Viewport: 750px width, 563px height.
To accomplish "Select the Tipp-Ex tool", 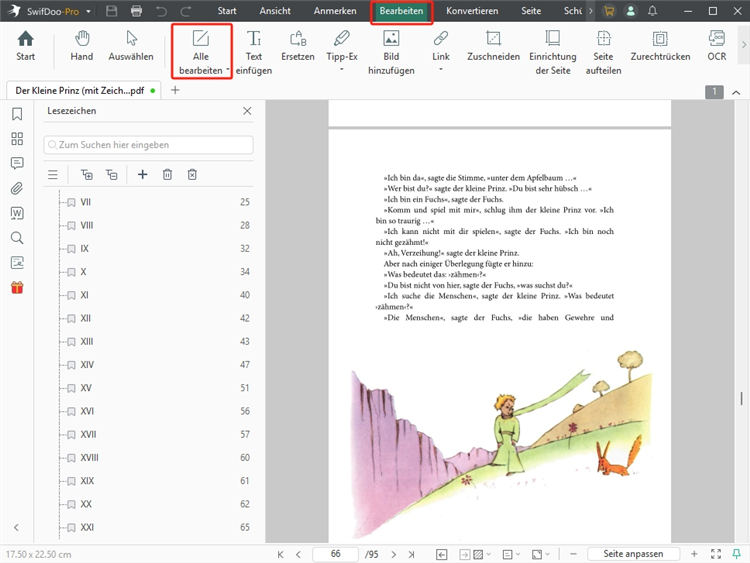I will [342, 46].
